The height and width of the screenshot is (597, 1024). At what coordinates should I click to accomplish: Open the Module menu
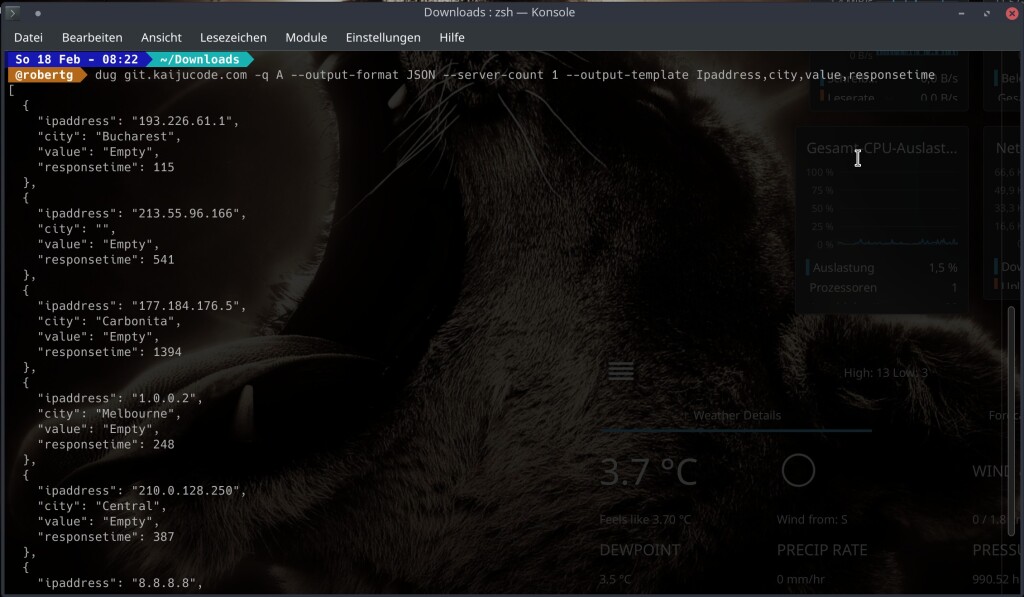[306, 38]
